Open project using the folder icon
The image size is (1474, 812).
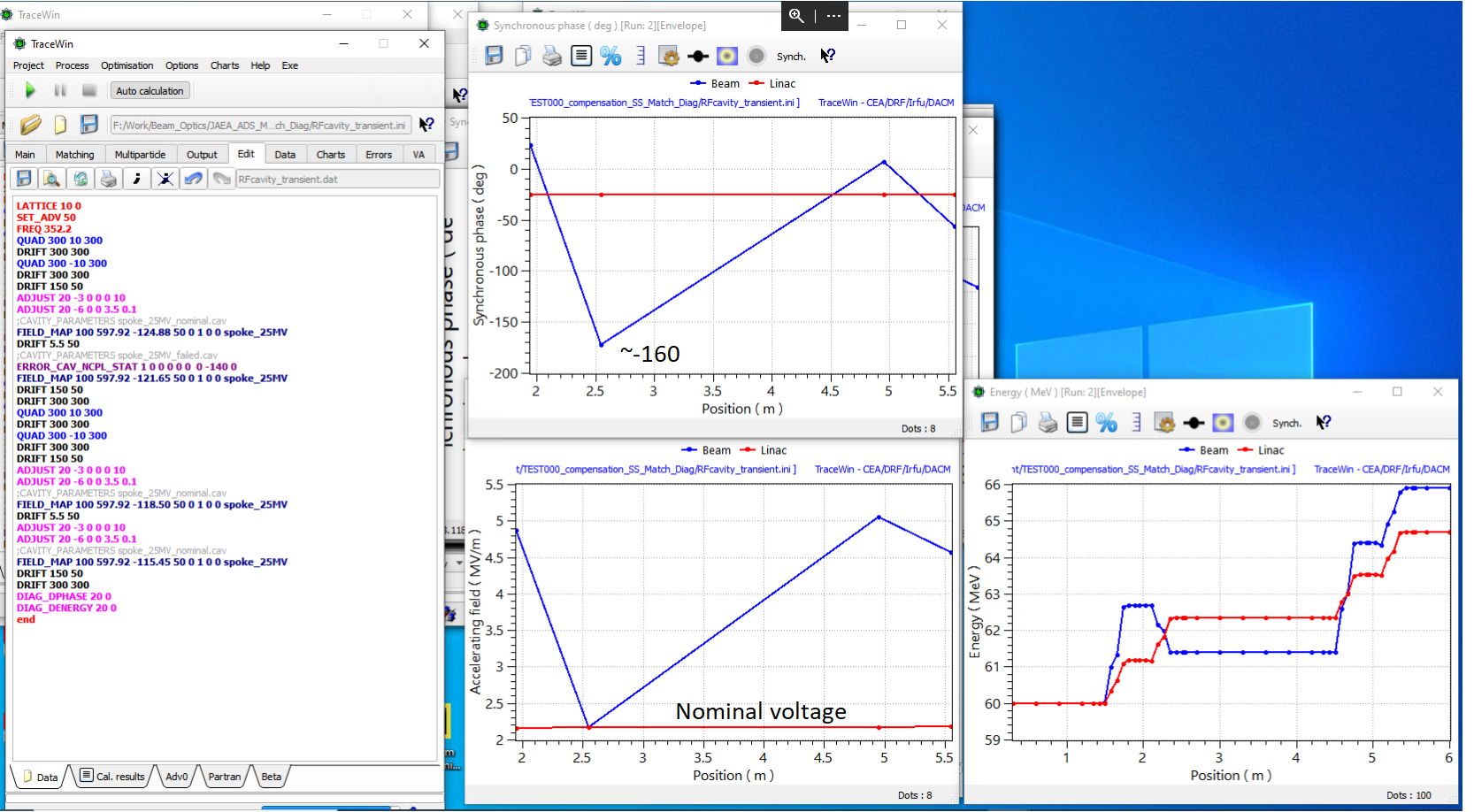click(31, 125)
